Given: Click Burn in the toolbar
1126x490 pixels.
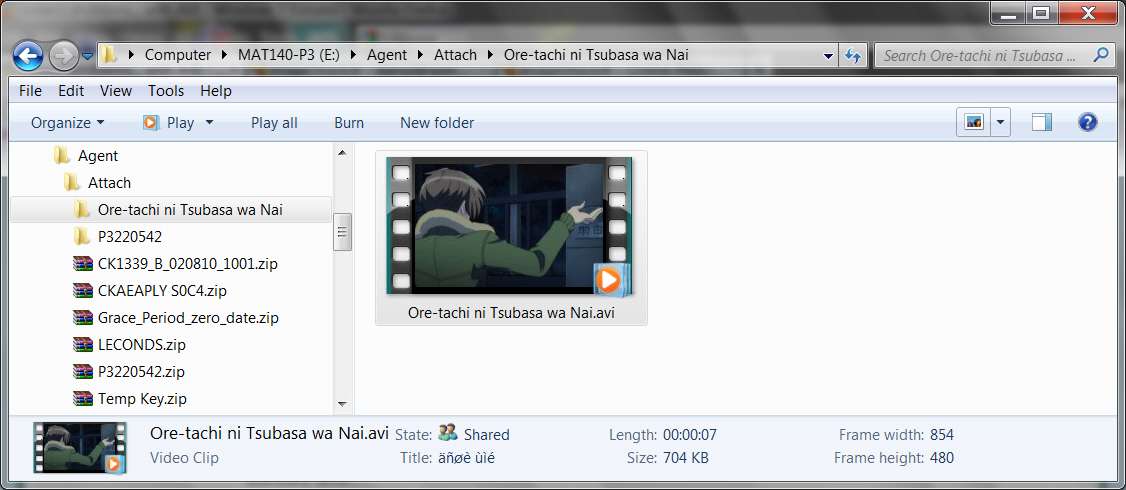Looking at the screenshot, I should (x=349, y=123).
